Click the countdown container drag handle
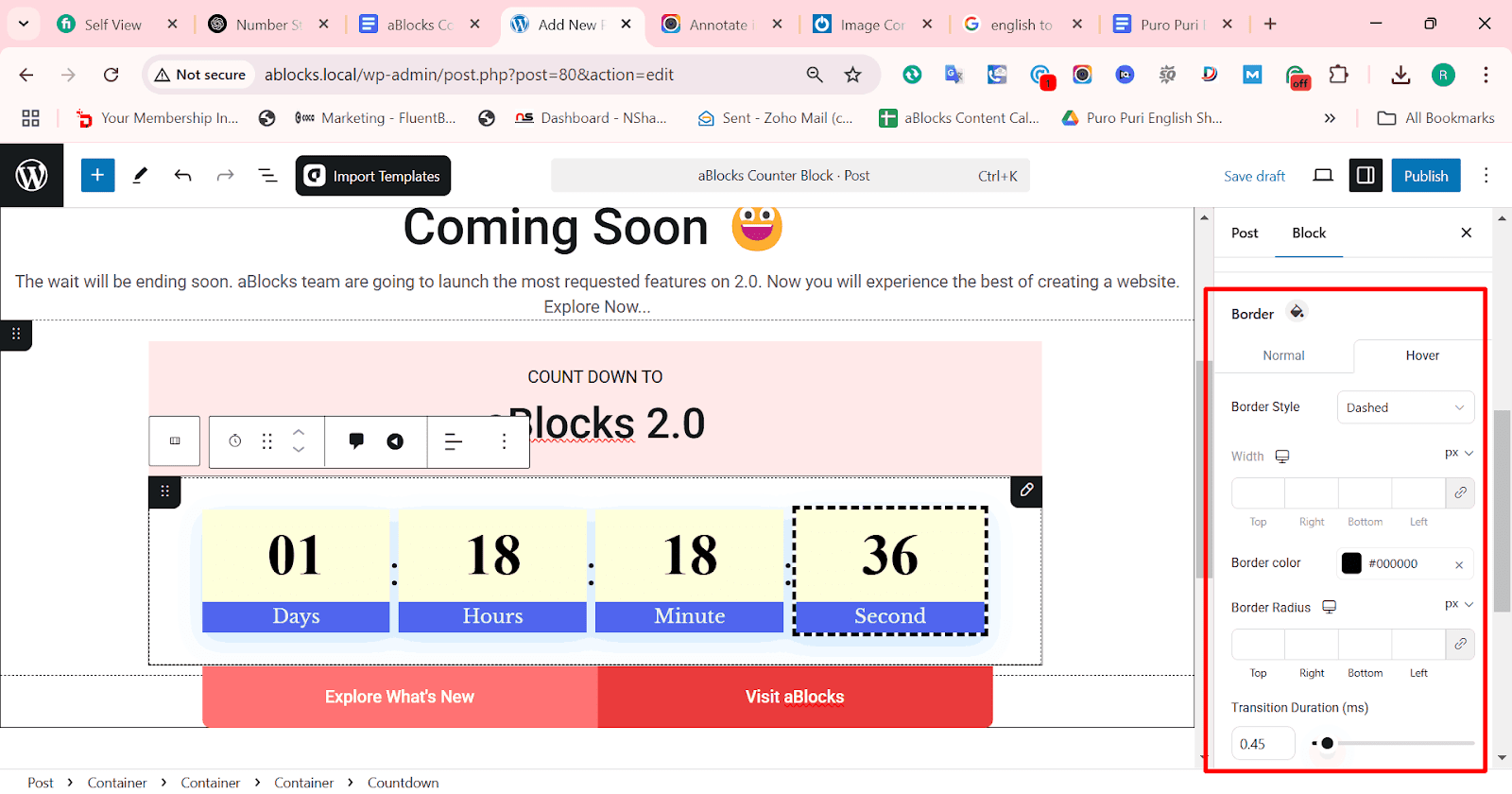Screen dimensions: 1512x794 coord(164,492)
